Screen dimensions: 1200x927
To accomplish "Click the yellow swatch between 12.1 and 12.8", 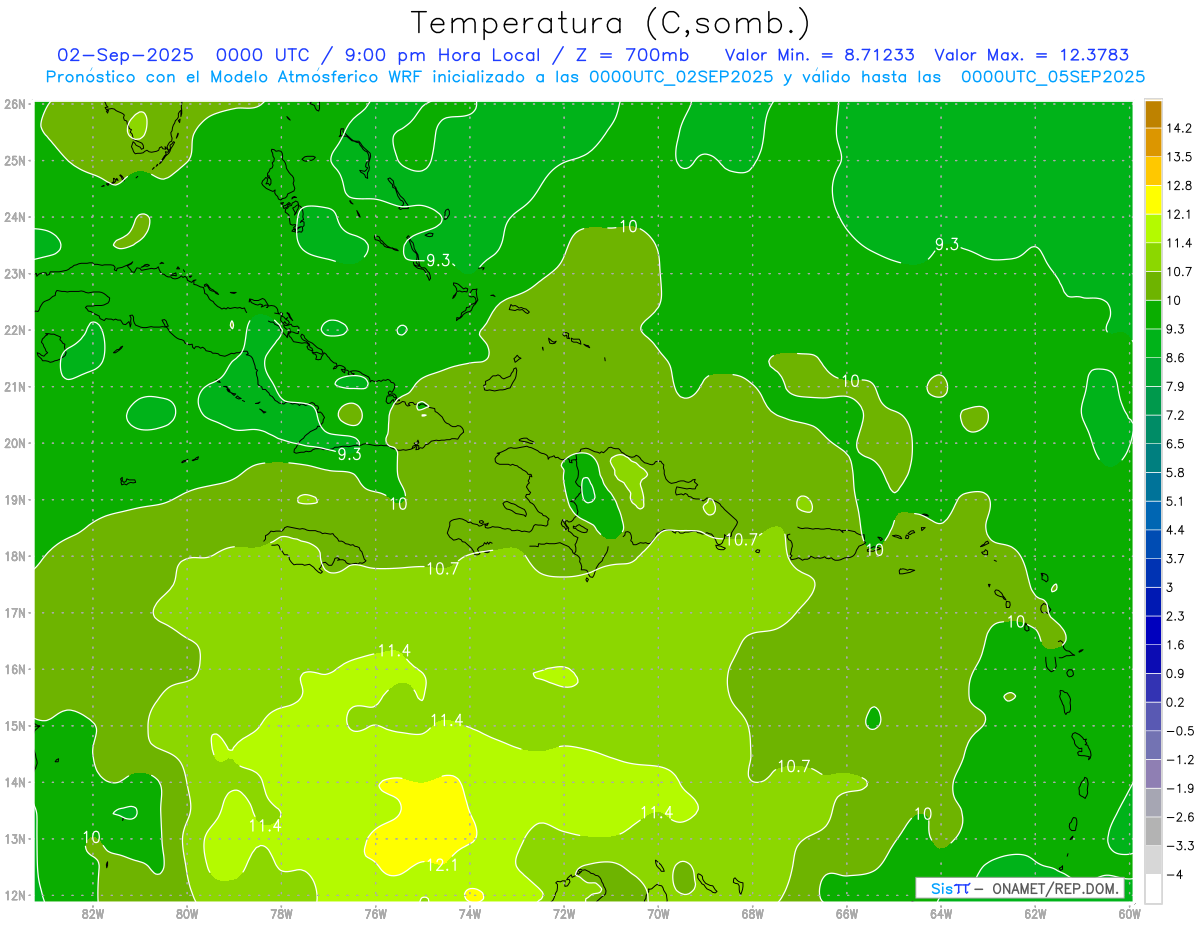I will (1153, 200).
